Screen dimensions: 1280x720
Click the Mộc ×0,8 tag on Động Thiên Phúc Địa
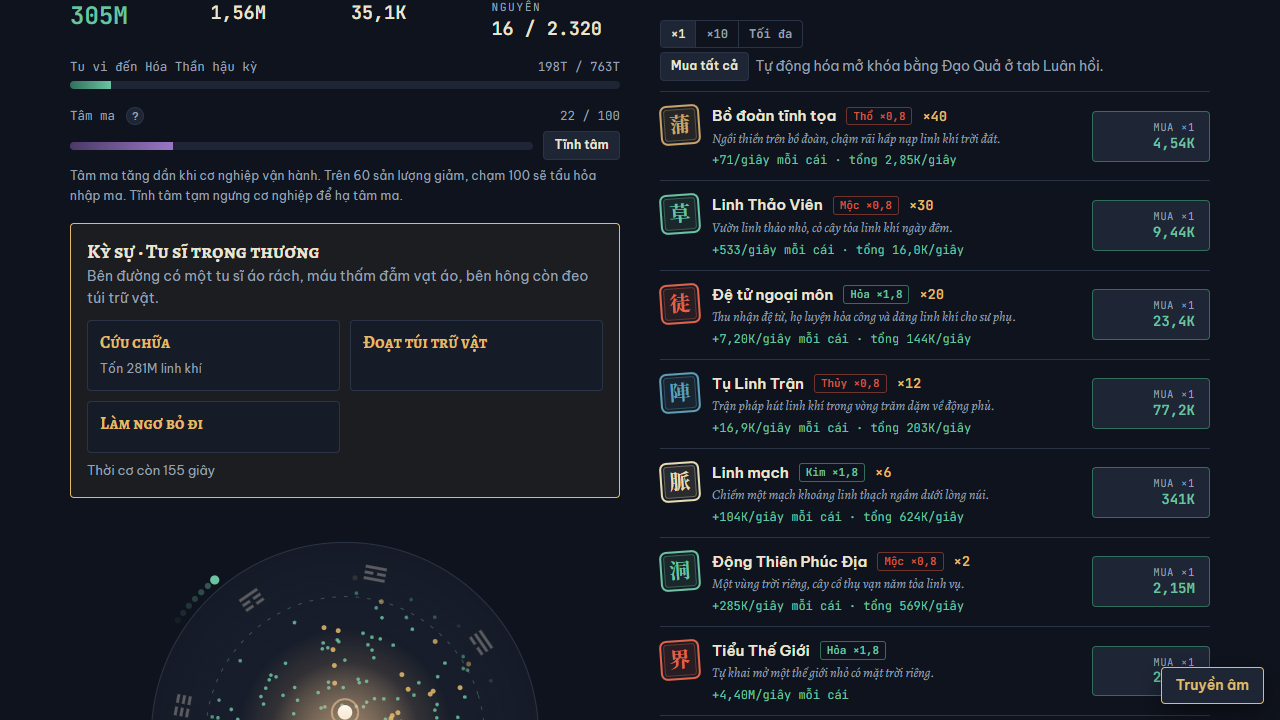(910, 561)
